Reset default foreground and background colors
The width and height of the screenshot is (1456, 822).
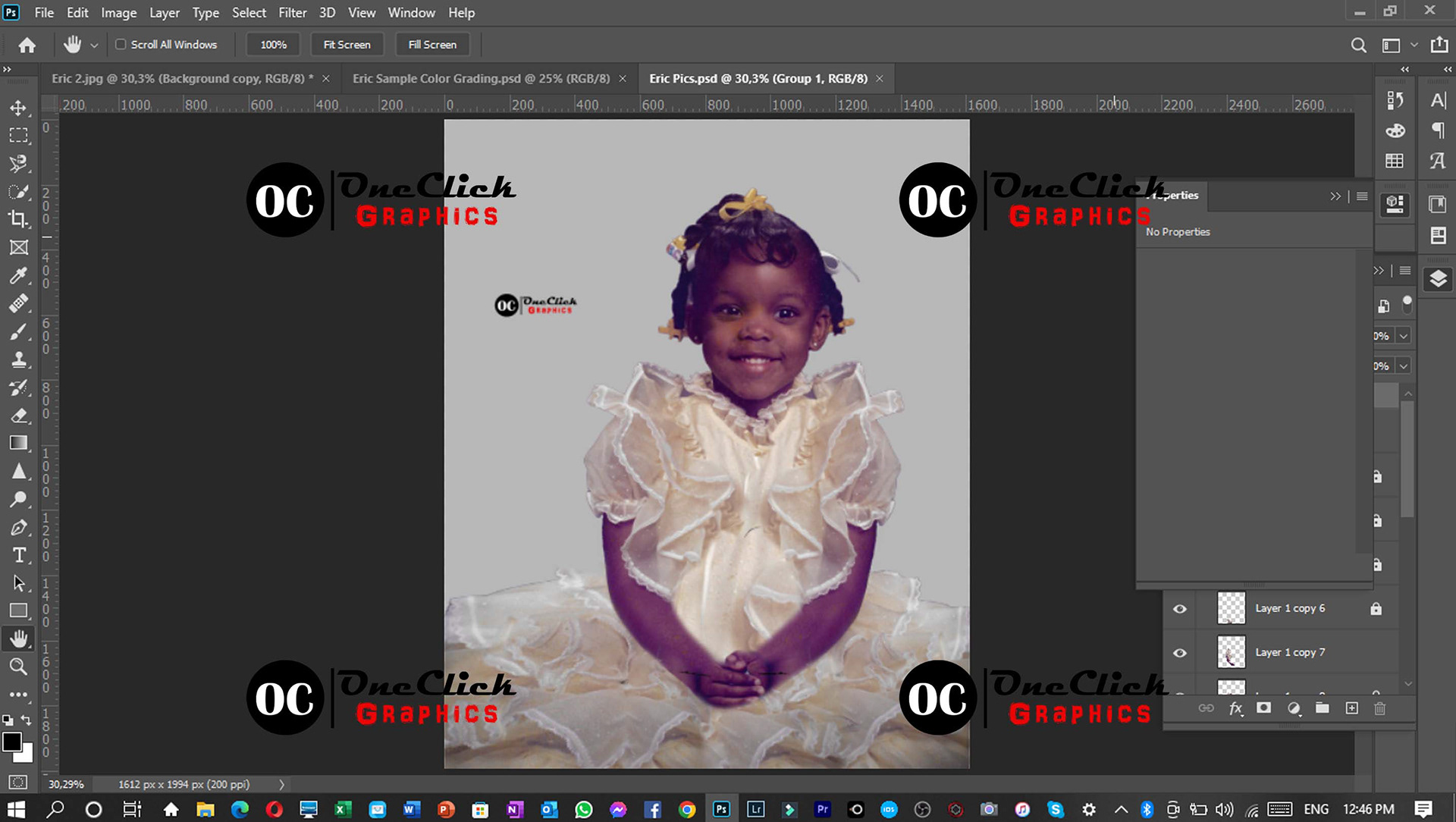pos(8,720)
